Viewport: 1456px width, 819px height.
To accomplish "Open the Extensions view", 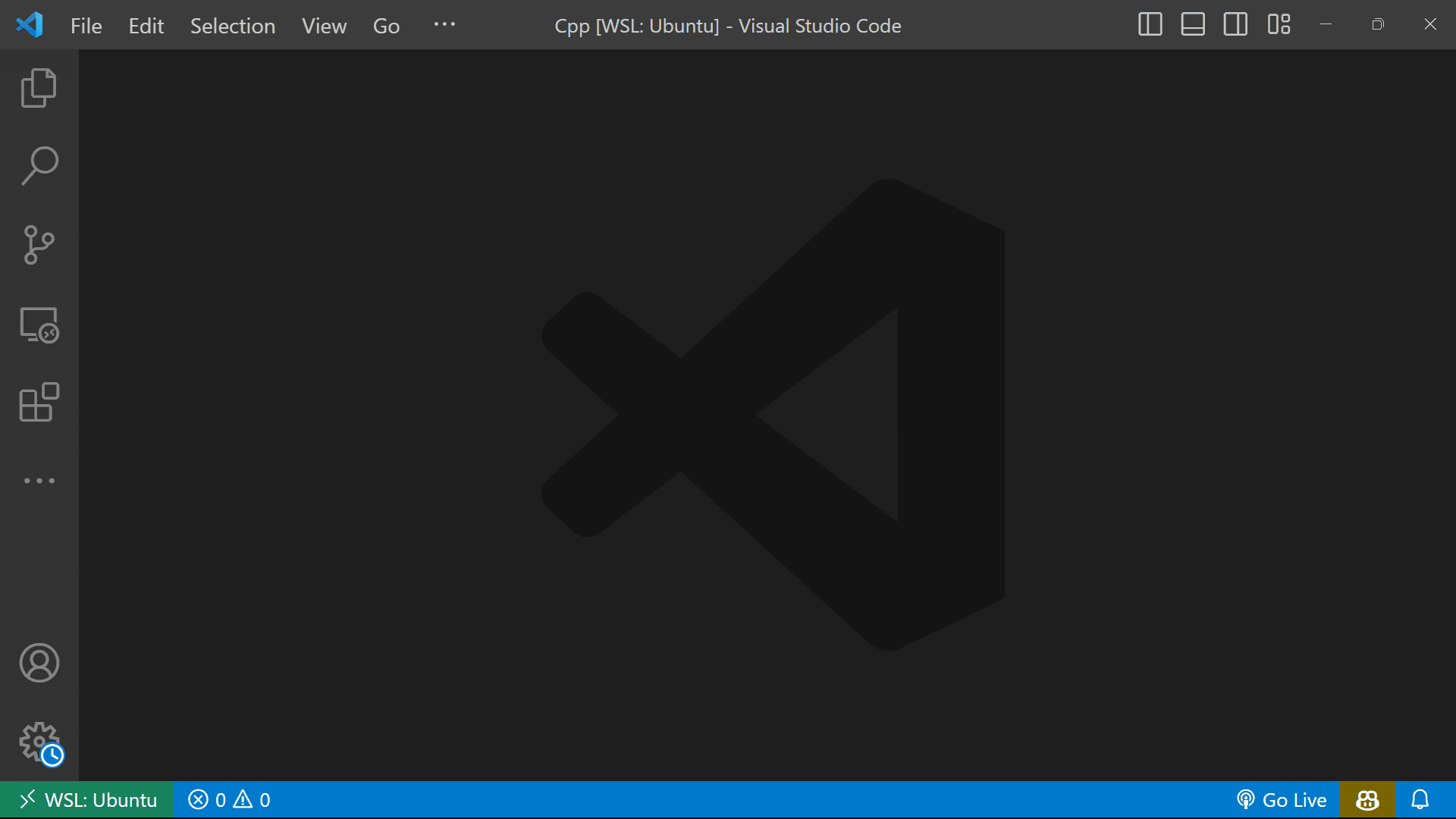I will [39, 403].
